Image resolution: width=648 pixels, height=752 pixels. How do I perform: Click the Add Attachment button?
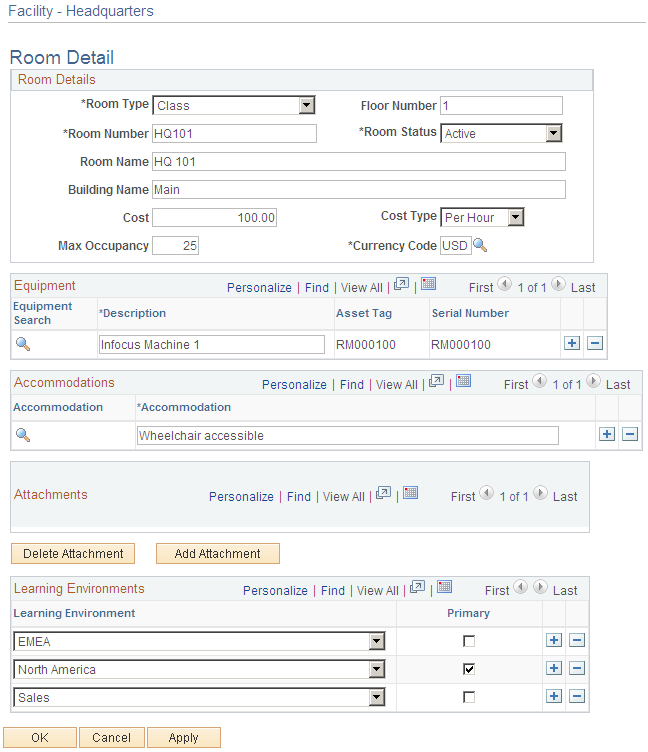(x=218, y=553)
